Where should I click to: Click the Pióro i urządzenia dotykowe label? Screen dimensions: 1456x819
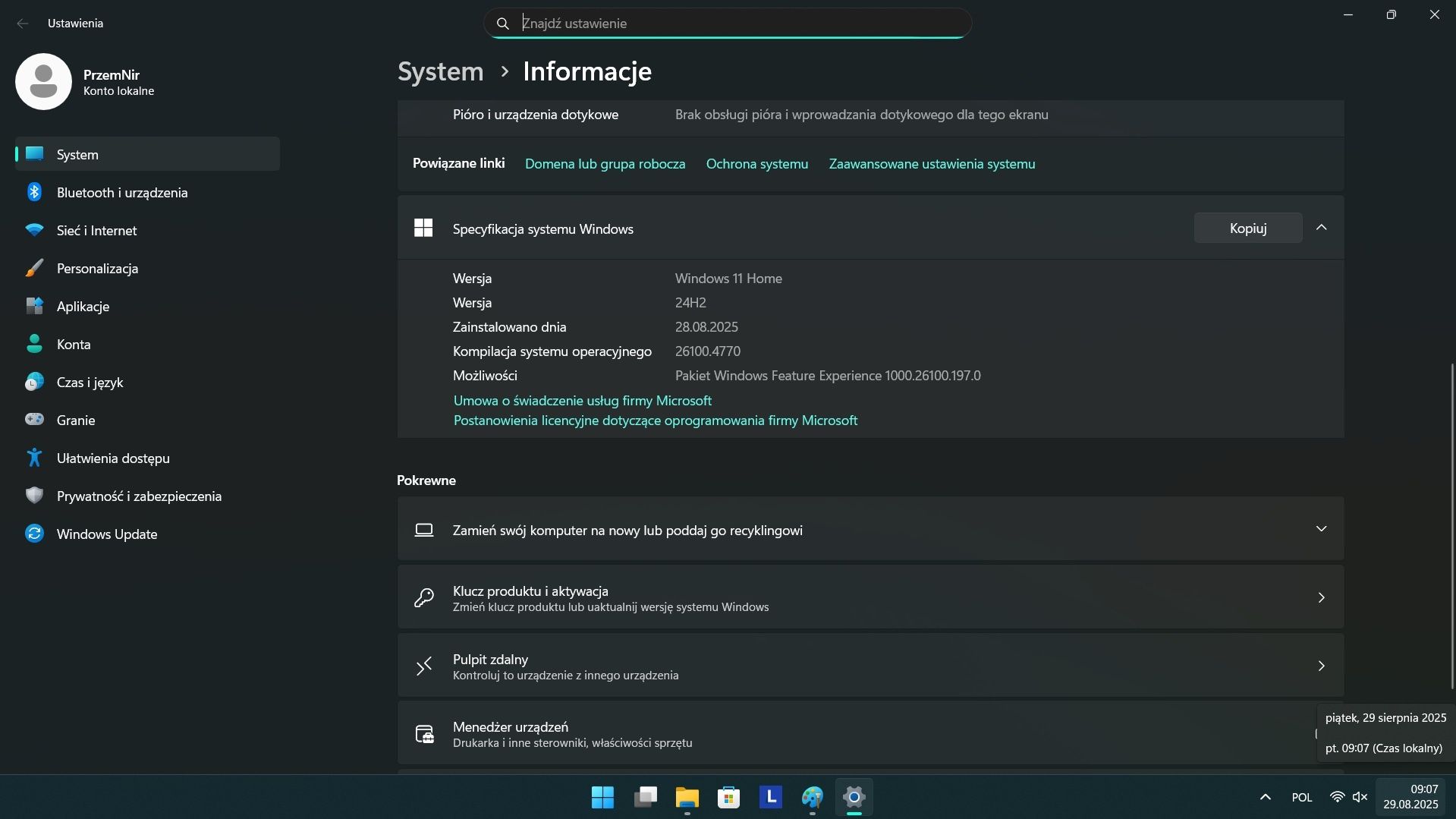click(x=536, y=115)
